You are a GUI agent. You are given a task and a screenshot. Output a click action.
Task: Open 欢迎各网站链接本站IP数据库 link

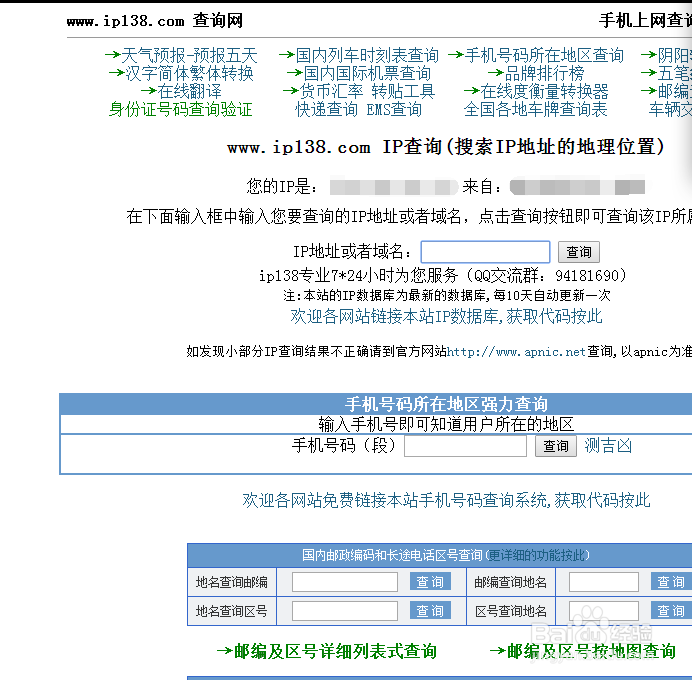click(x=446, y=316)
